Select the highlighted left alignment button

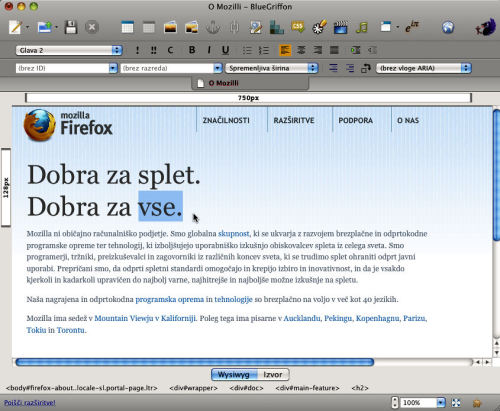point(285,50)
